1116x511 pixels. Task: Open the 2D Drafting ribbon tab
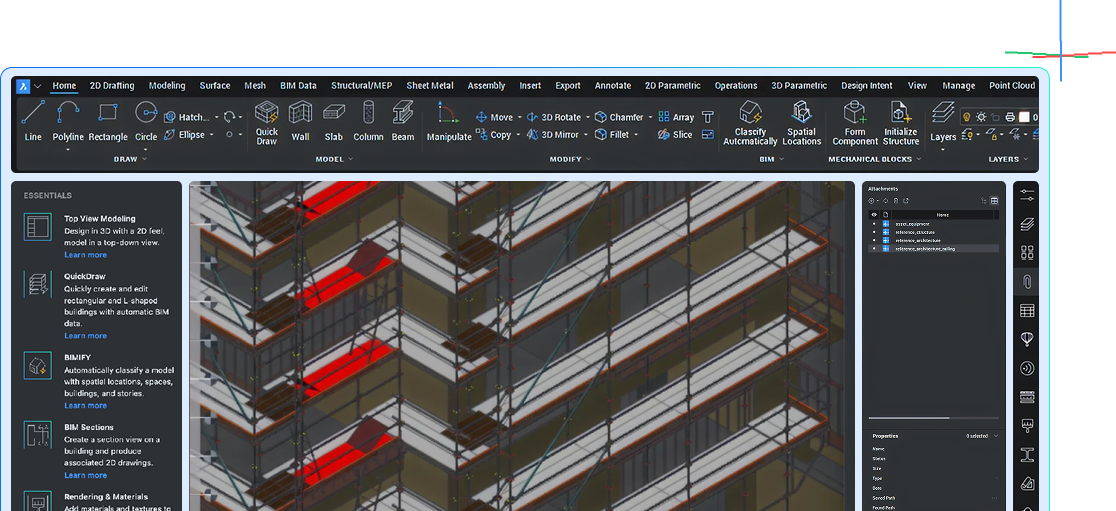(112, 85)
